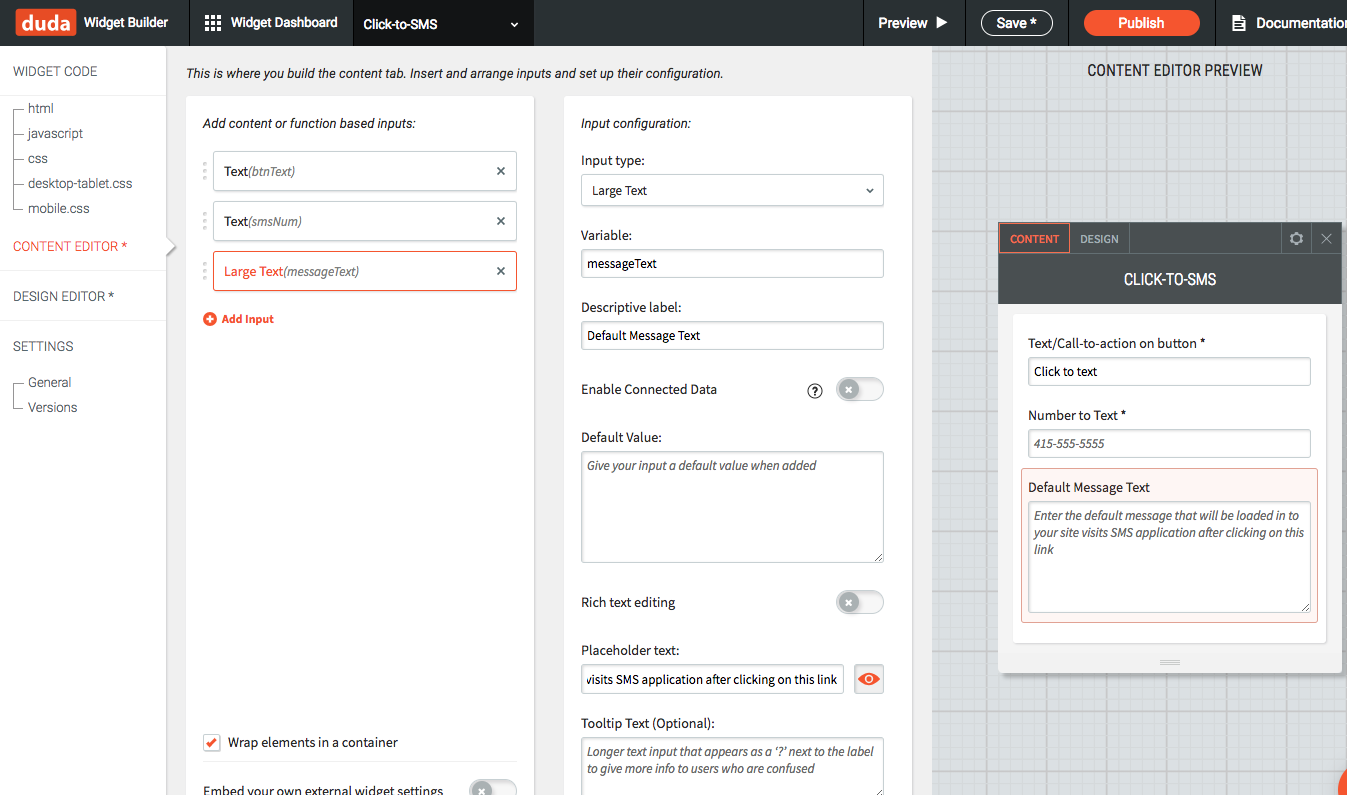Open the Input type dropdown
The width and height of the screenshot is (1347, 795).
(732, 190)
